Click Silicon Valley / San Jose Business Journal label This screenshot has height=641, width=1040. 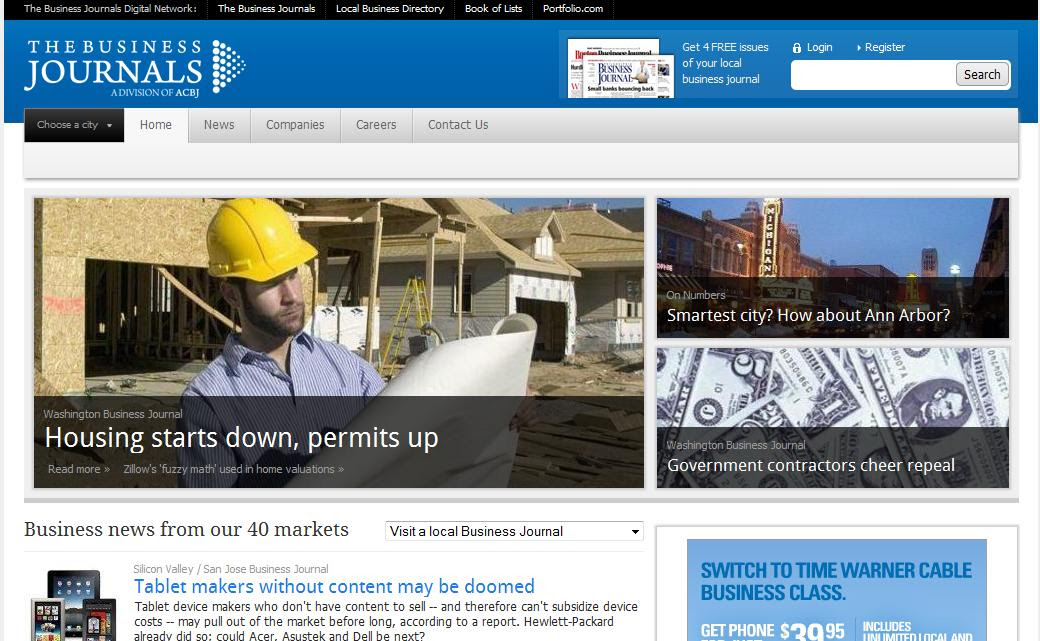tap(231, 569)
